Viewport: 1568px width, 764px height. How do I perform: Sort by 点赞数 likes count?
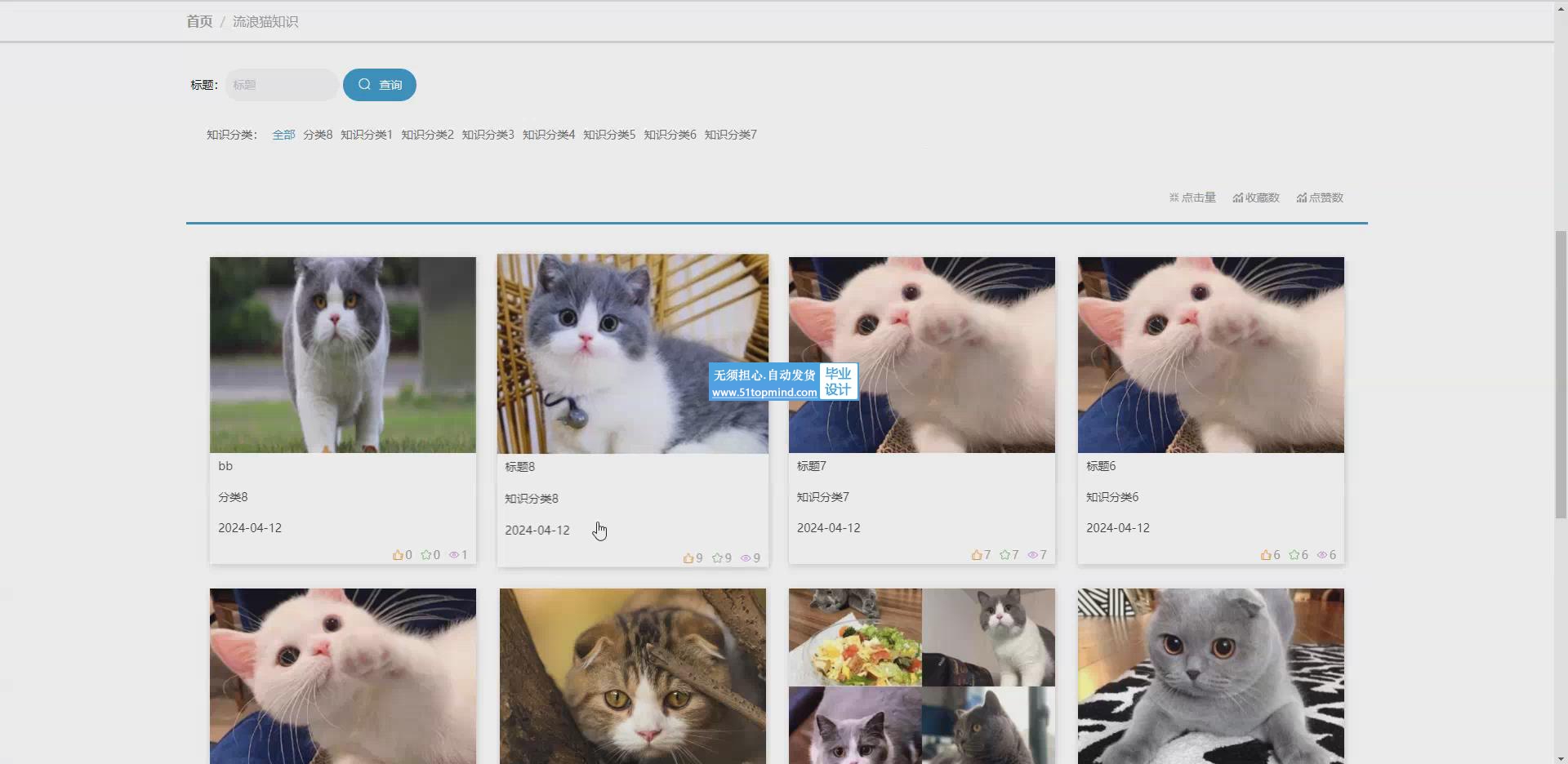pyautogui.click(x=1320, y=198)
